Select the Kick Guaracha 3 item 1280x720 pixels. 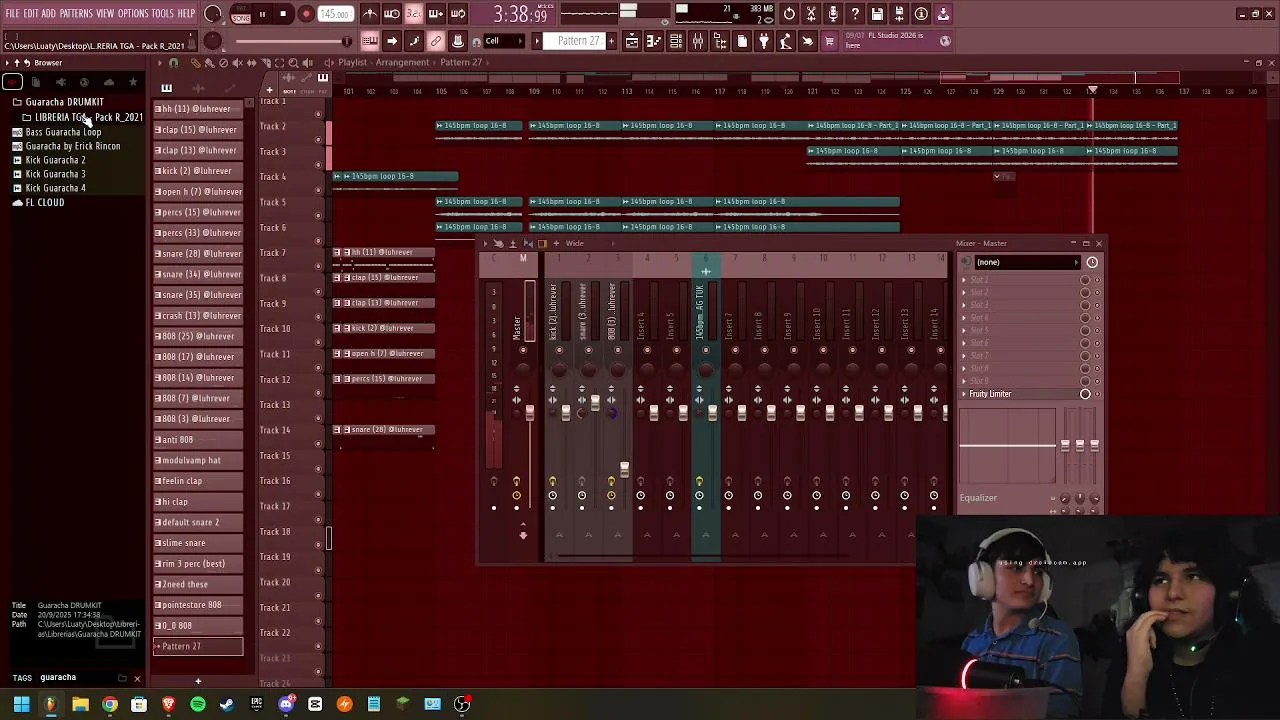tap(55, 174)
